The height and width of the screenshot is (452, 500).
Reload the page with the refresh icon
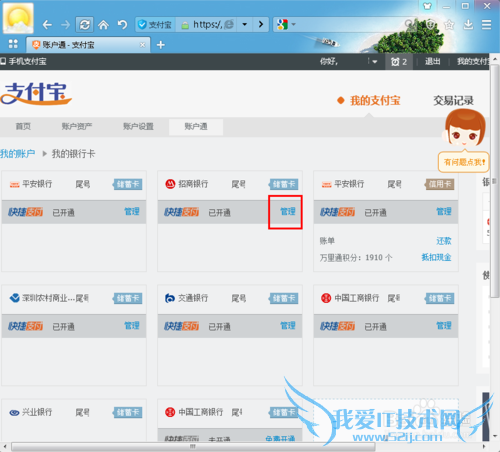point(84,25)
